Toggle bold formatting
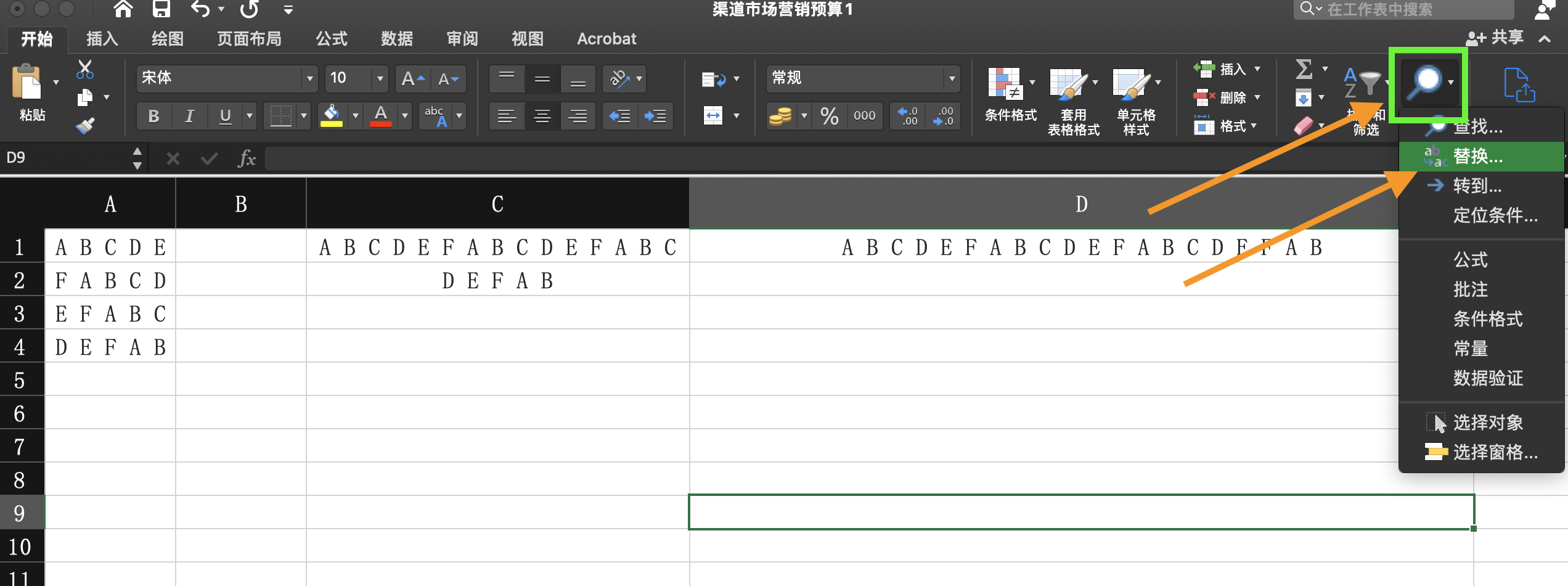The image size is (1568, 586). 153,115
